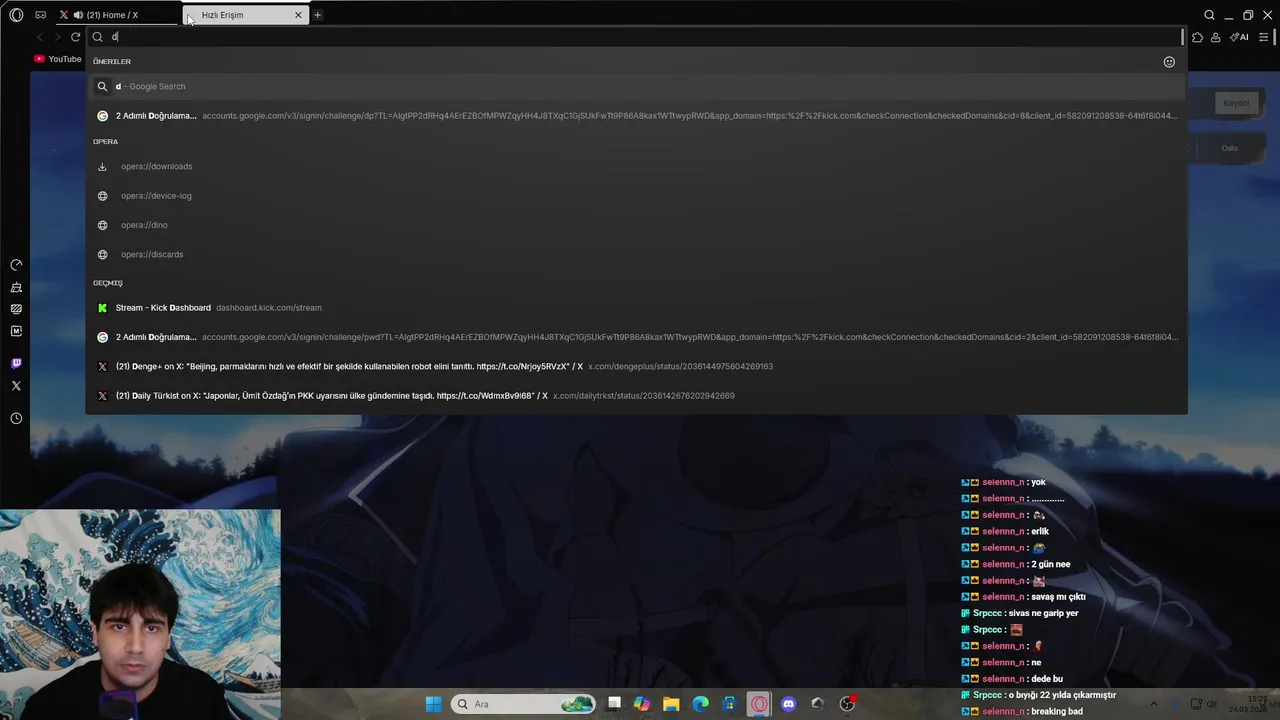1280x720 pixels.
Task: Open the GX Corner gamepad icon
Action: (x=40, y=15)
